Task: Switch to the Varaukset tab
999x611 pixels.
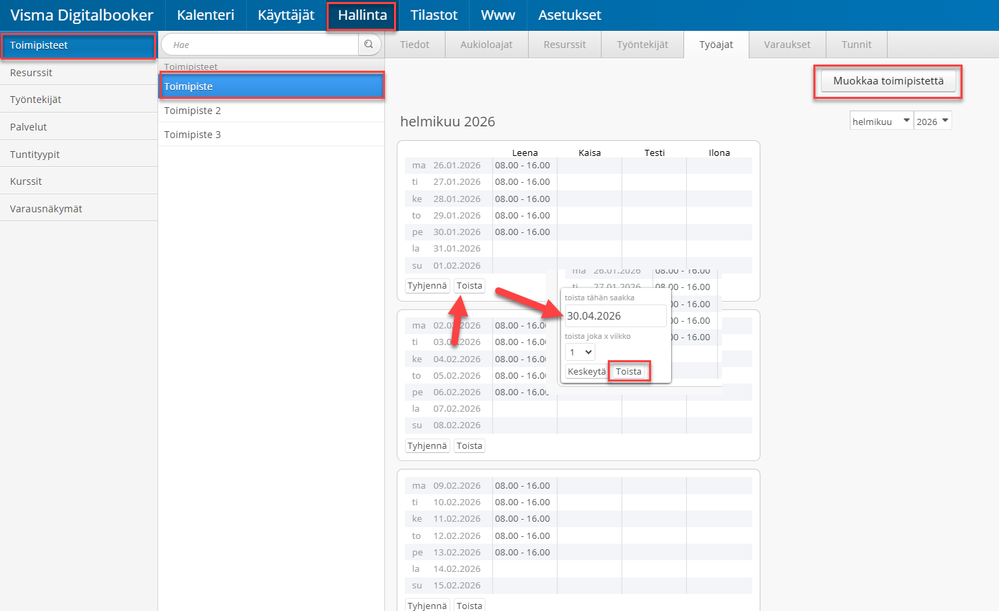Action: click(x=787, y=45)
